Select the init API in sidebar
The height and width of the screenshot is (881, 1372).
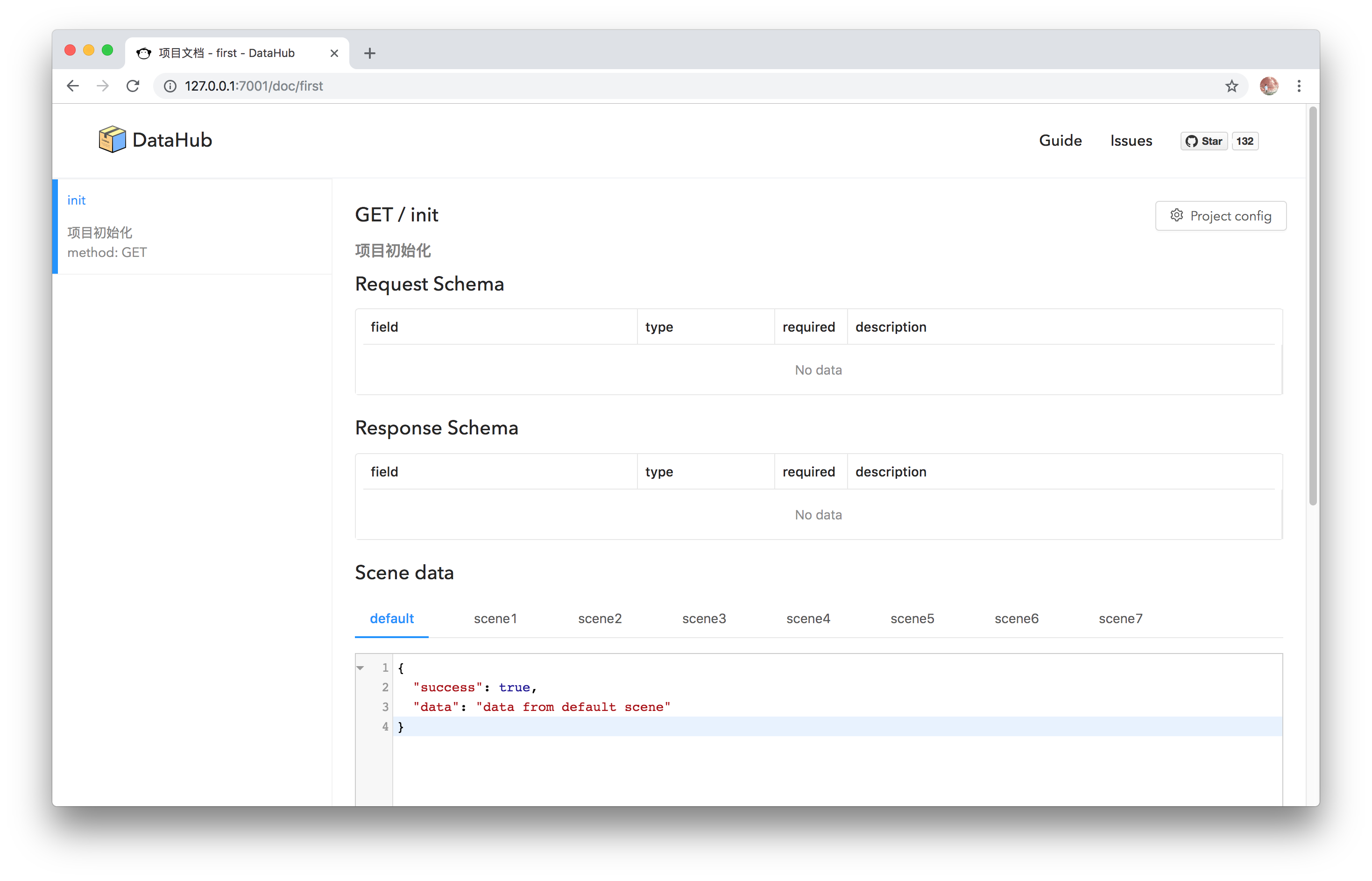77,200
